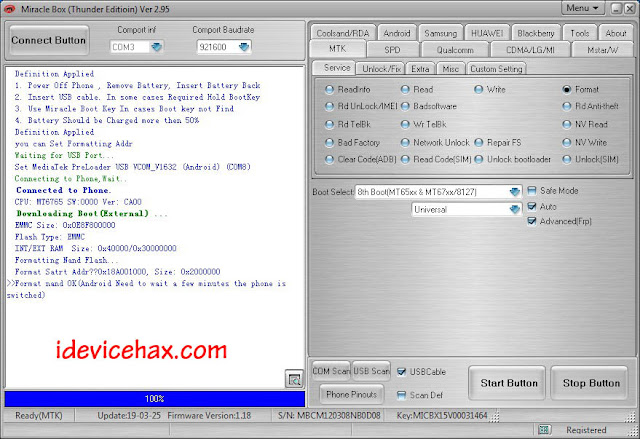Viewport: 640px width, 439px height.
Task: Click the S/N: MBCM120308NB0D08 status entry
Action: tap(329, 416)
